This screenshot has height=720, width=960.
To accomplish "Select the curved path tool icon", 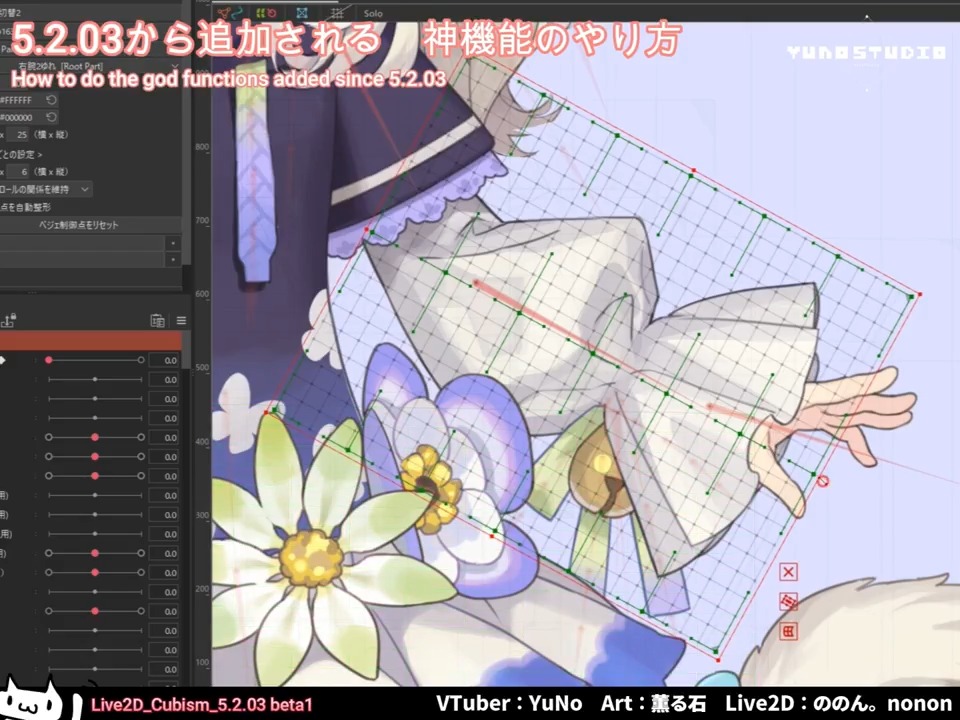I will click(238, 12).
